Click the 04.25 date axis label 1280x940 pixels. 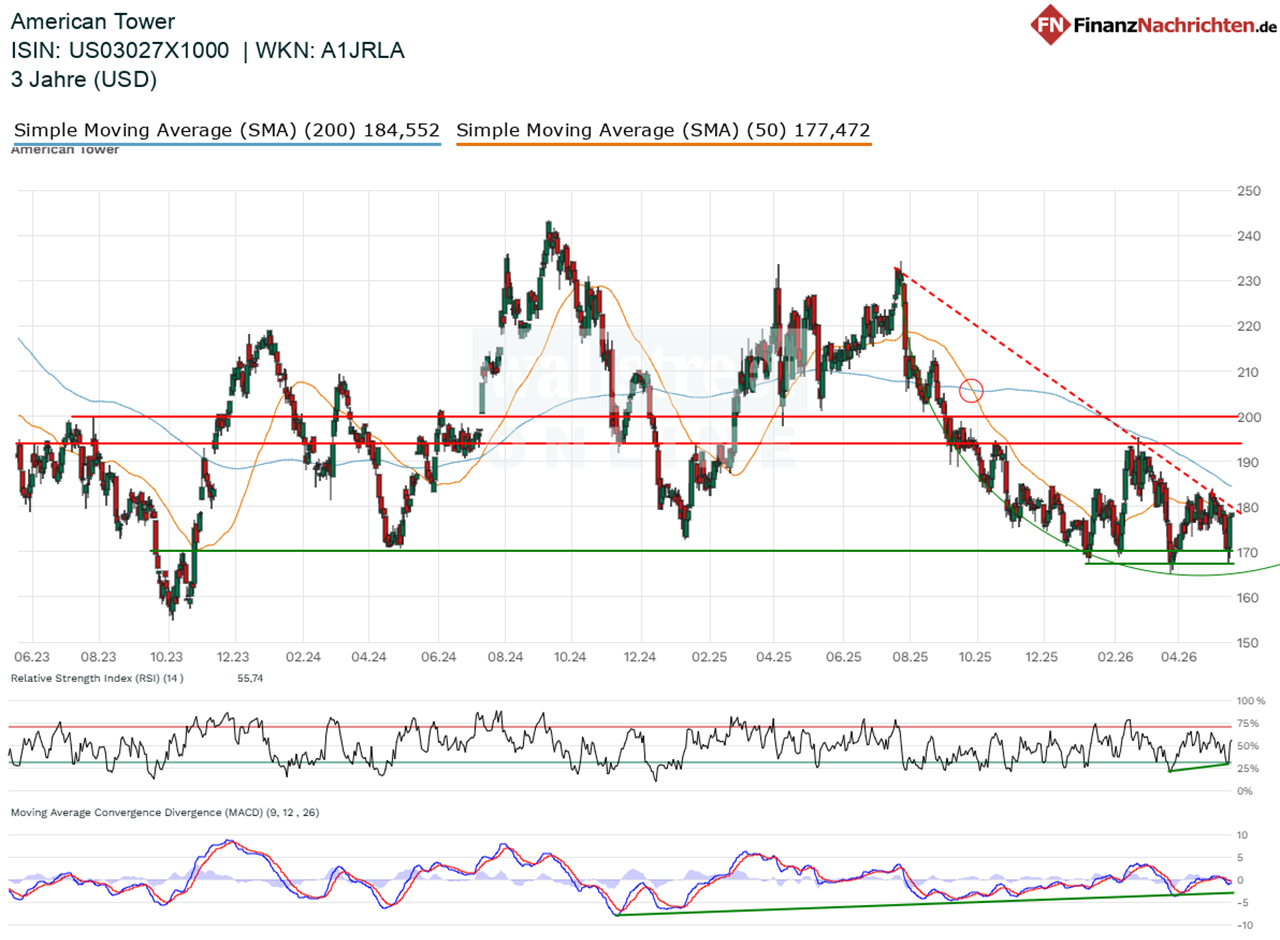(773, 656)
